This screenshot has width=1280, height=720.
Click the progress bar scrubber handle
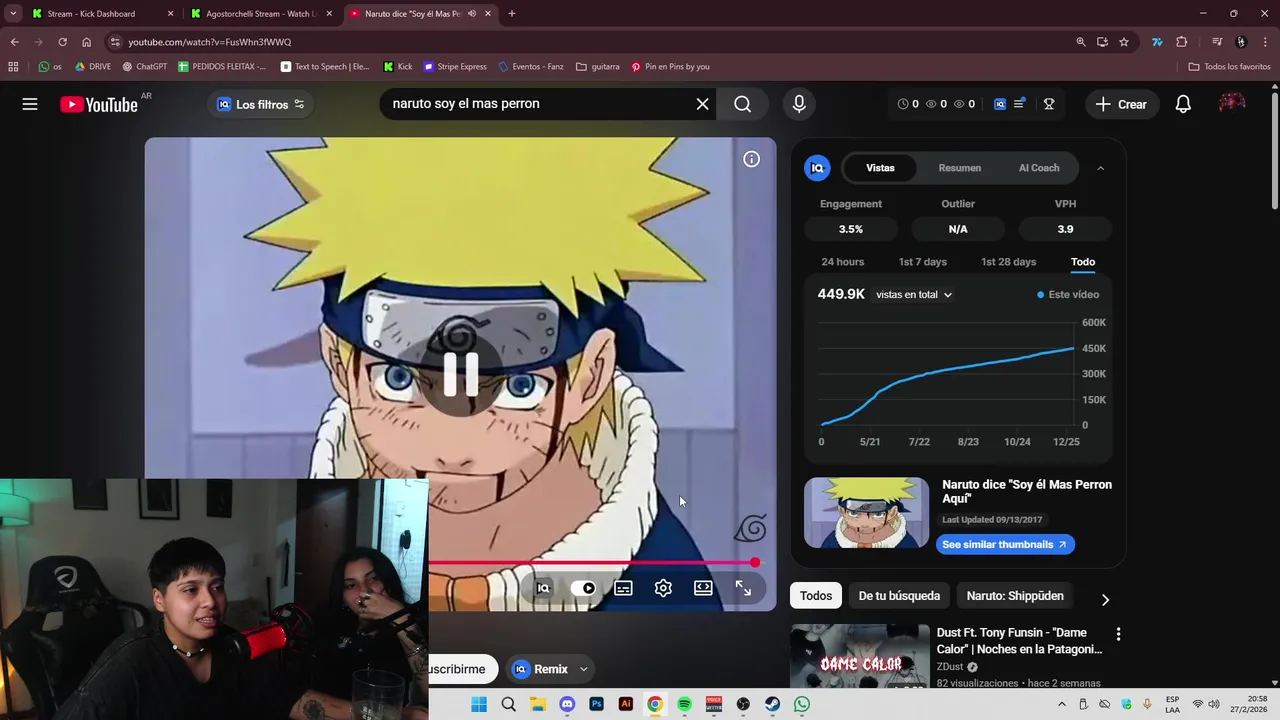coord(755,563)
